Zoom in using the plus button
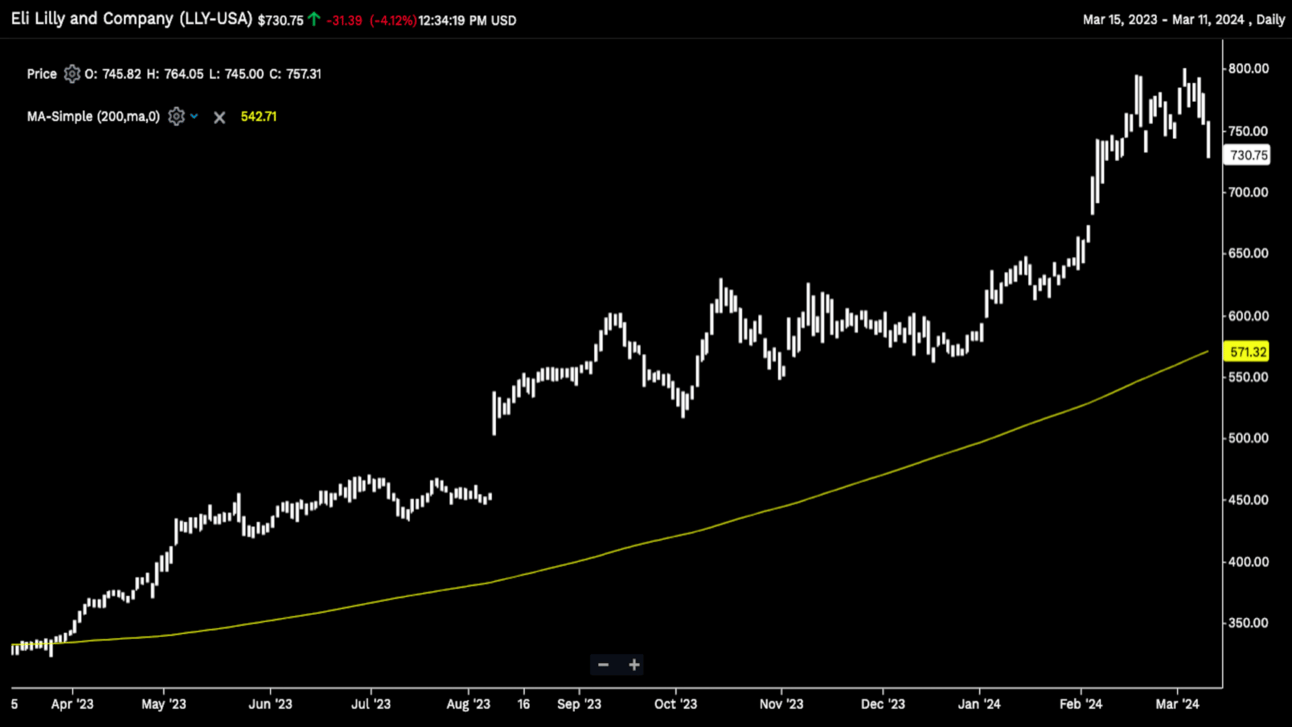The image size is (1292, 727). coord(634,664)
